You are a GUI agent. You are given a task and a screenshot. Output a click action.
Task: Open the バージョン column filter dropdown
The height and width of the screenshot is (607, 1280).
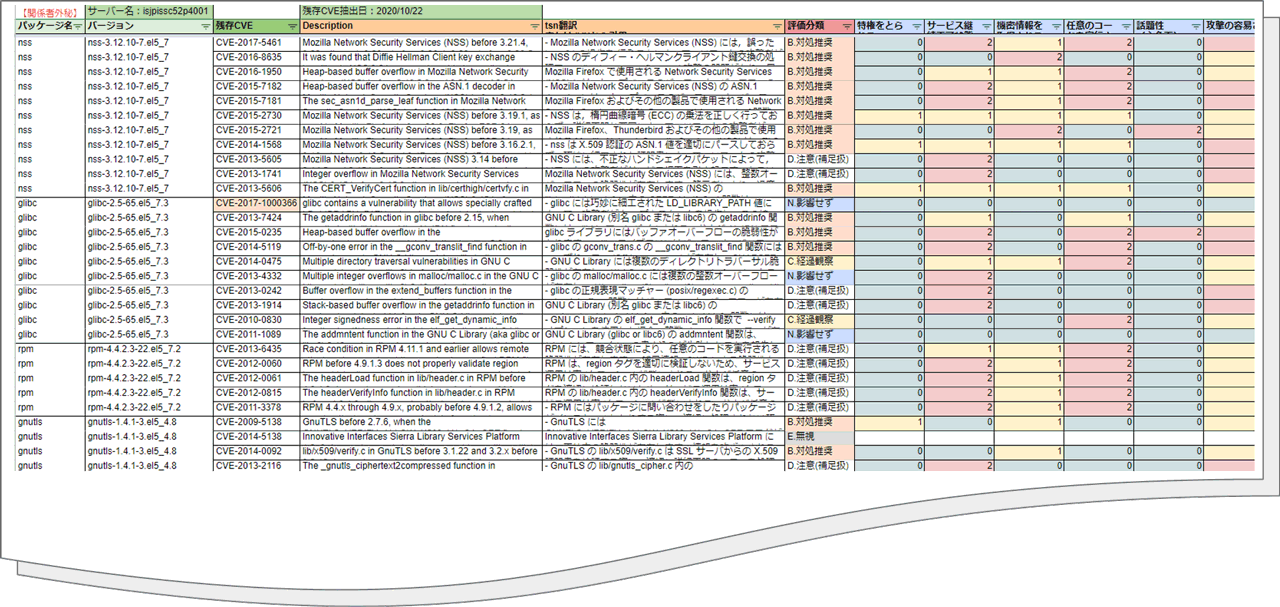tap(206, 27)
